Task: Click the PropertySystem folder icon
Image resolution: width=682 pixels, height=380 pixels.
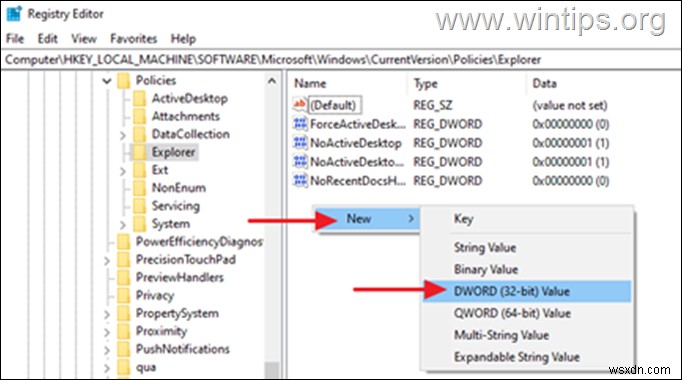Action: pos(124,313)
